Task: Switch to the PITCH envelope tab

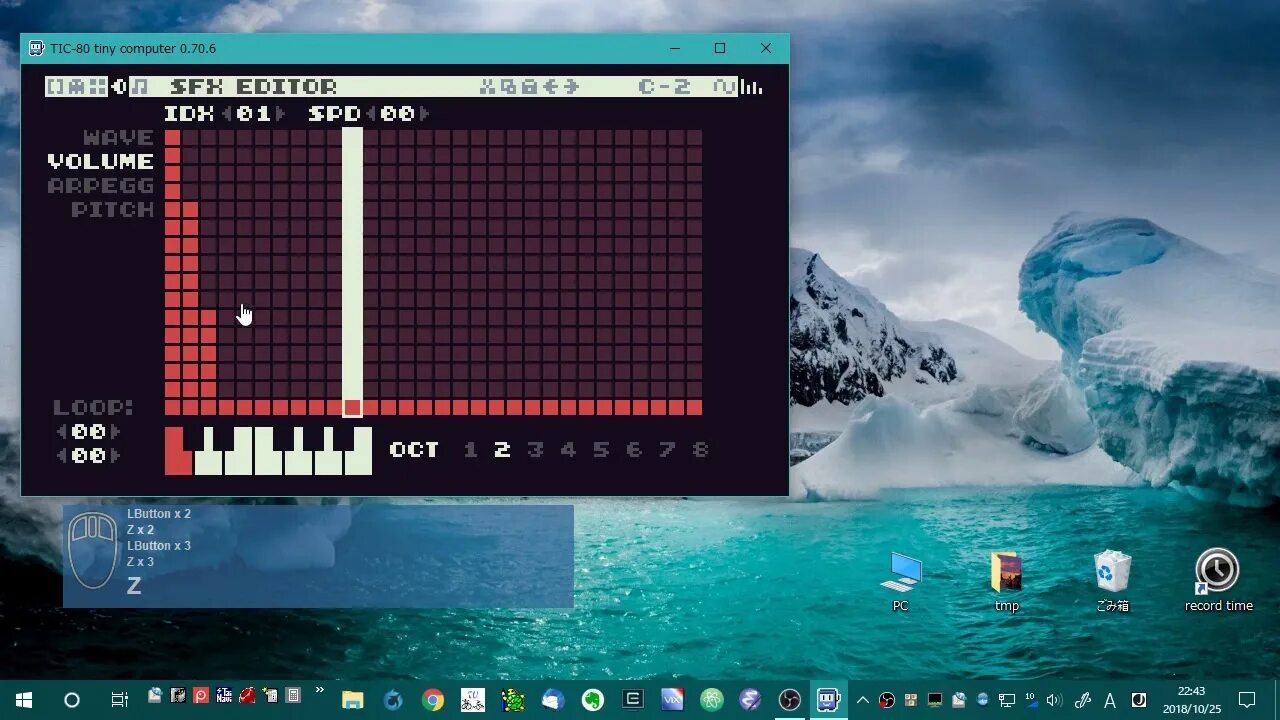Action: coord(113,210)
